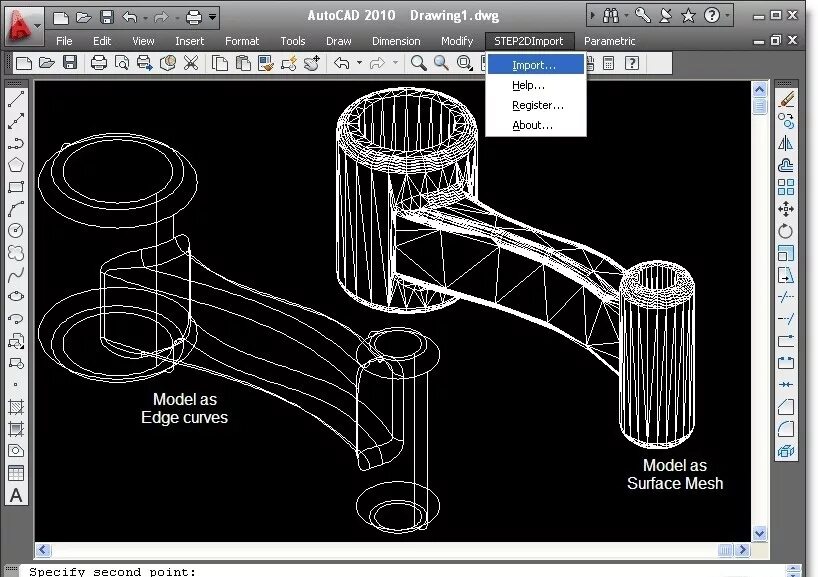The height and width of the screenshot is (577, 818).
Task: Click Plot Preview icon in Standard toolbar
Action: click(122, 63)
